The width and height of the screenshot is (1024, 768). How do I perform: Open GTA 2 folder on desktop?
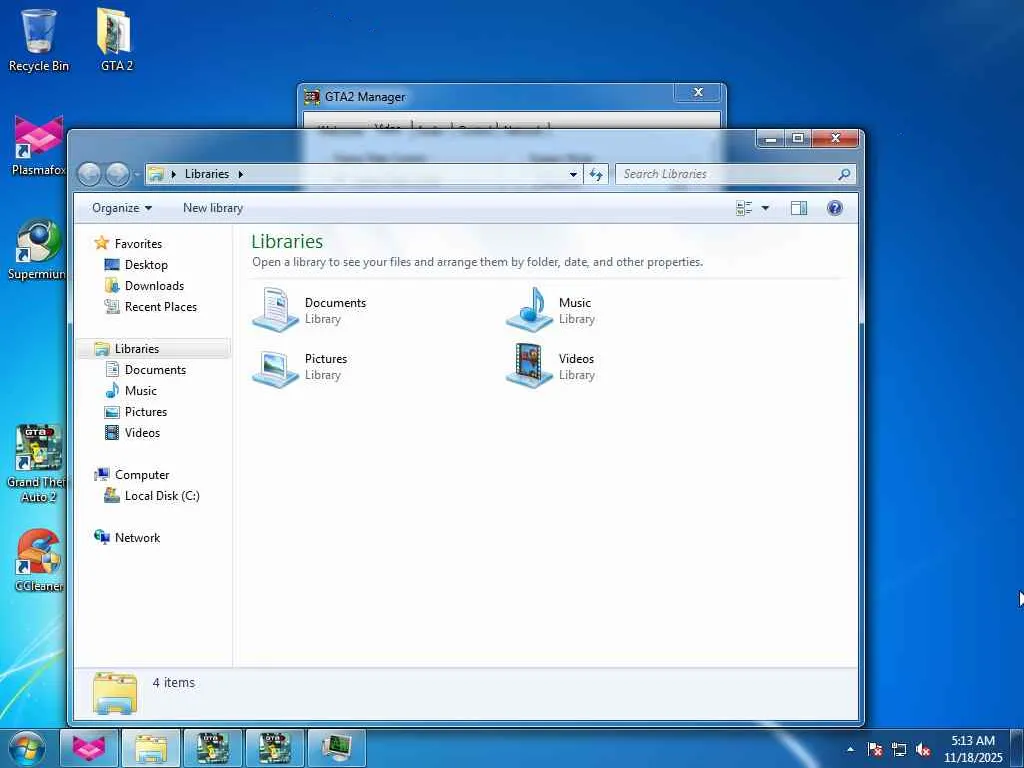[116, 40]
